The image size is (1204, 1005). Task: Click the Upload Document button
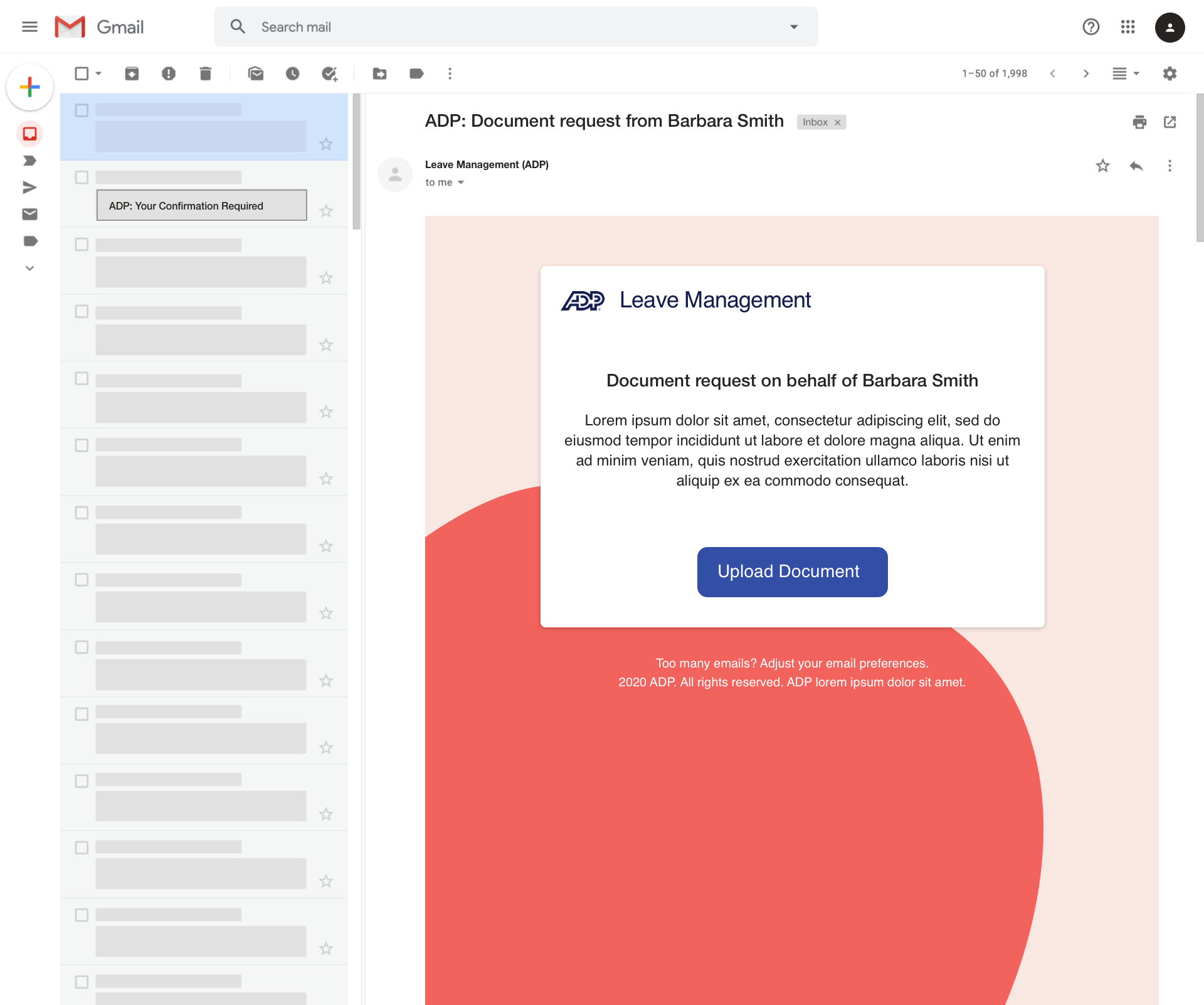(792, 572)
